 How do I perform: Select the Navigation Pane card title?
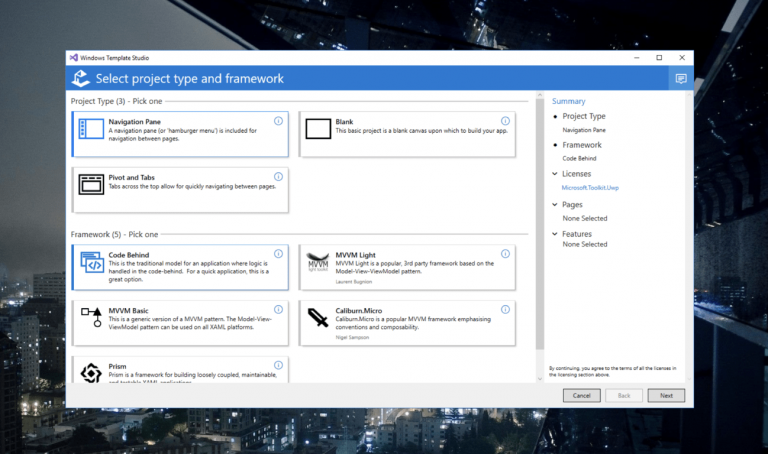click(135, 121)
